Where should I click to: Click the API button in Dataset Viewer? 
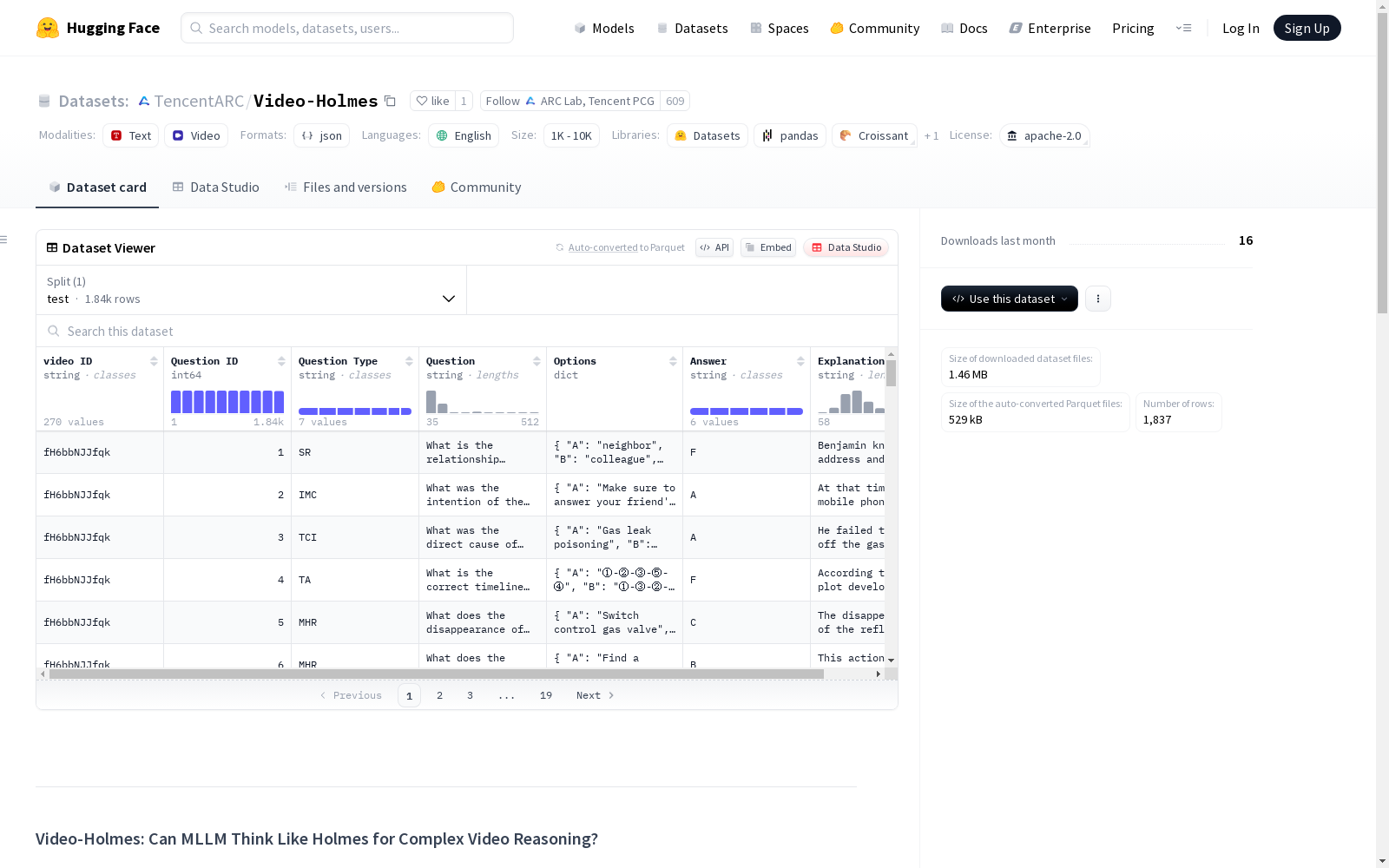click(714, 247)
